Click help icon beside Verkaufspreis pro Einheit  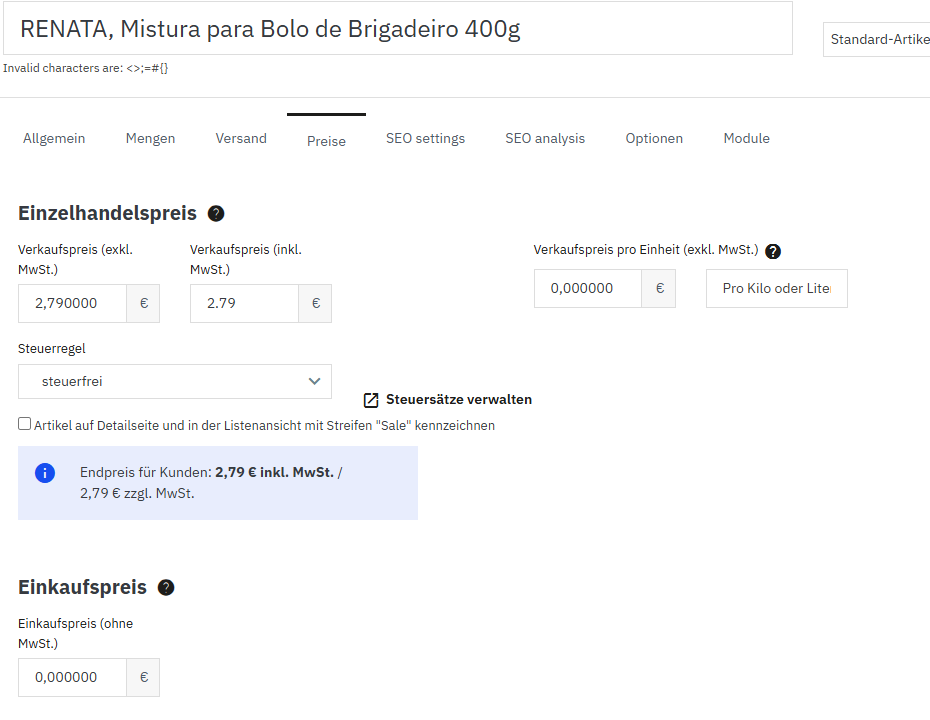[x=773, y=251]
